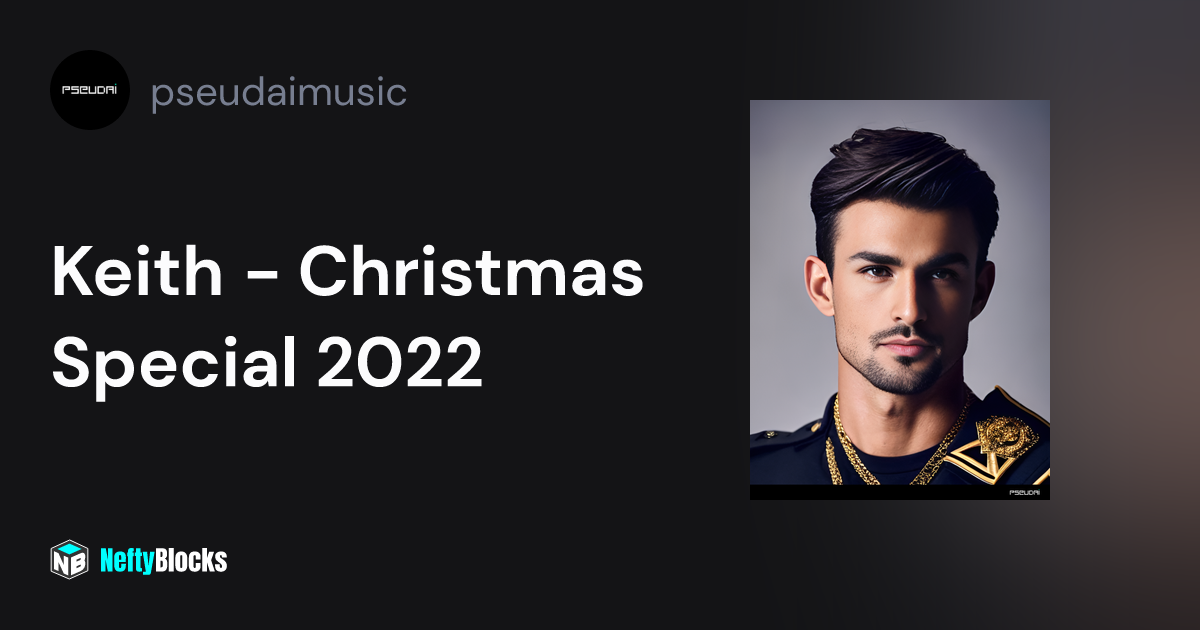The width and height of the screenshot is (1200, 630).
Task: Open the pseudaimusic creator name
Action: pyautogui.click(x=279, y=93)
